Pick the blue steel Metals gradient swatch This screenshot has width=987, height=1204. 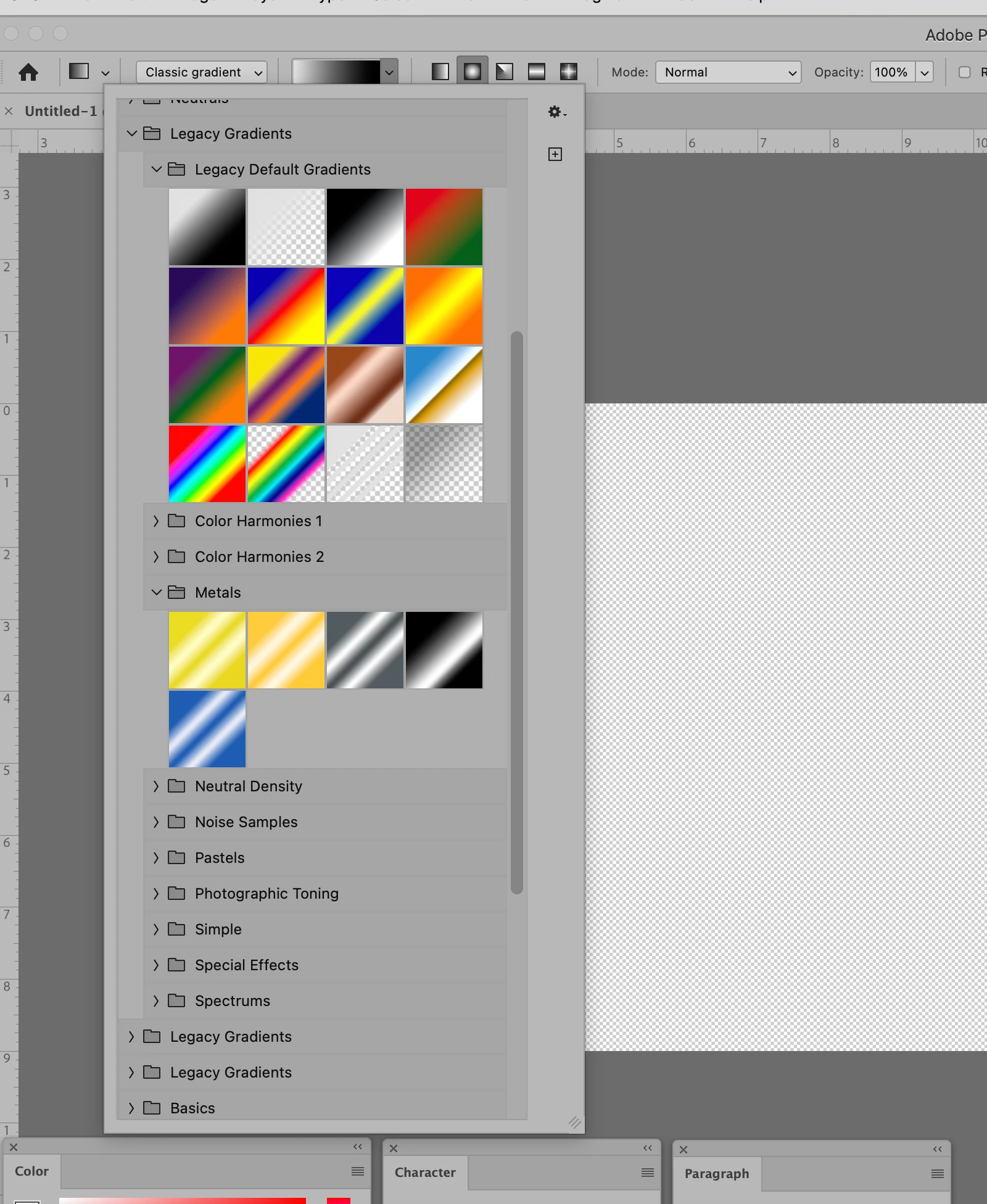pos(207,729)
